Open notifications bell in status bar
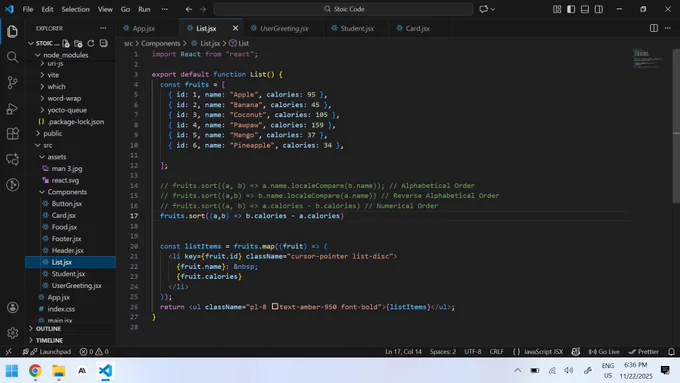 point(671,352)
